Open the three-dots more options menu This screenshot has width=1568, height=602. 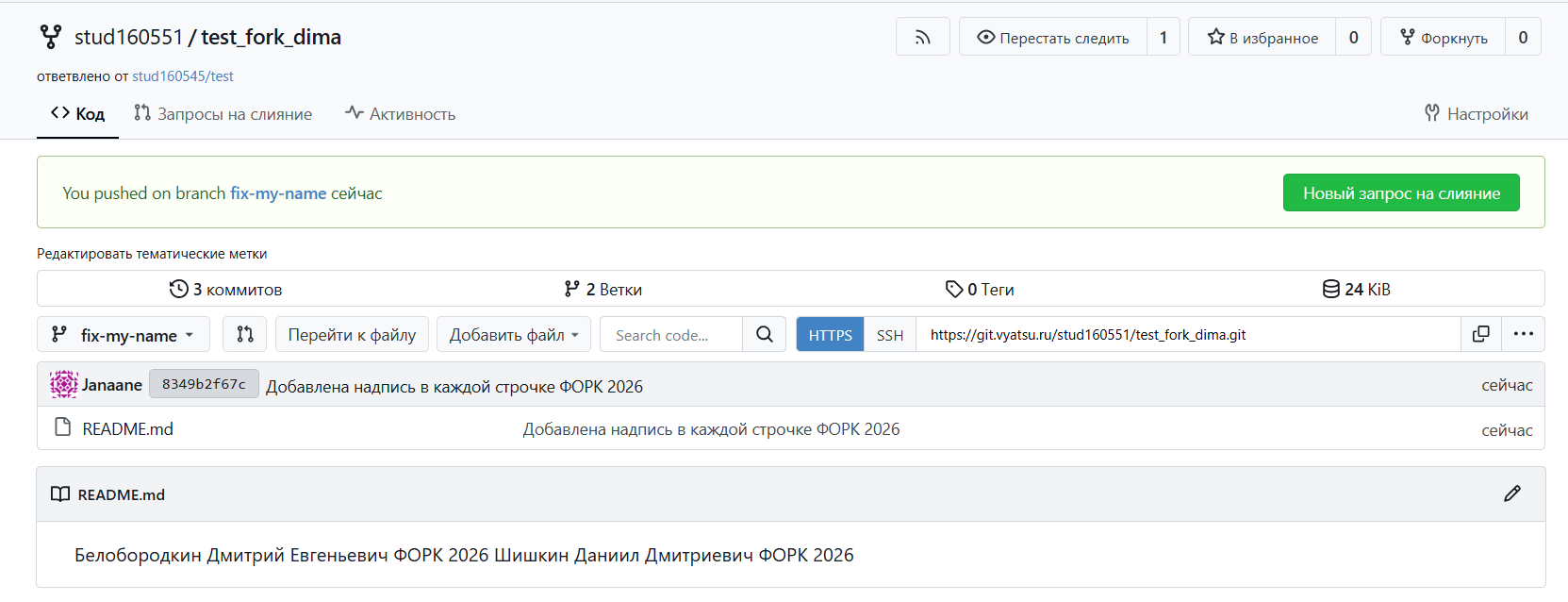pyautogui.click(x=1523, y=334)
